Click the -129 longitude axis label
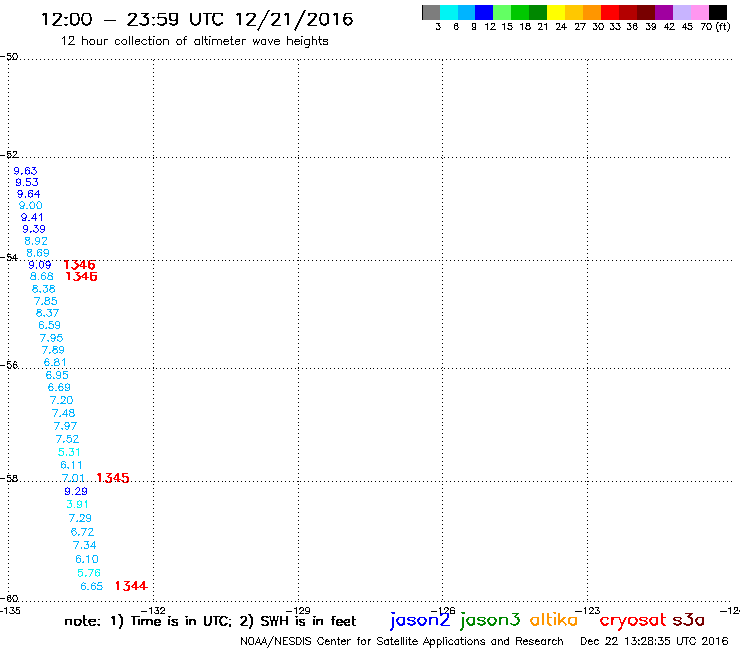This screenshot has height=650, width=740. tap(298, 611)
